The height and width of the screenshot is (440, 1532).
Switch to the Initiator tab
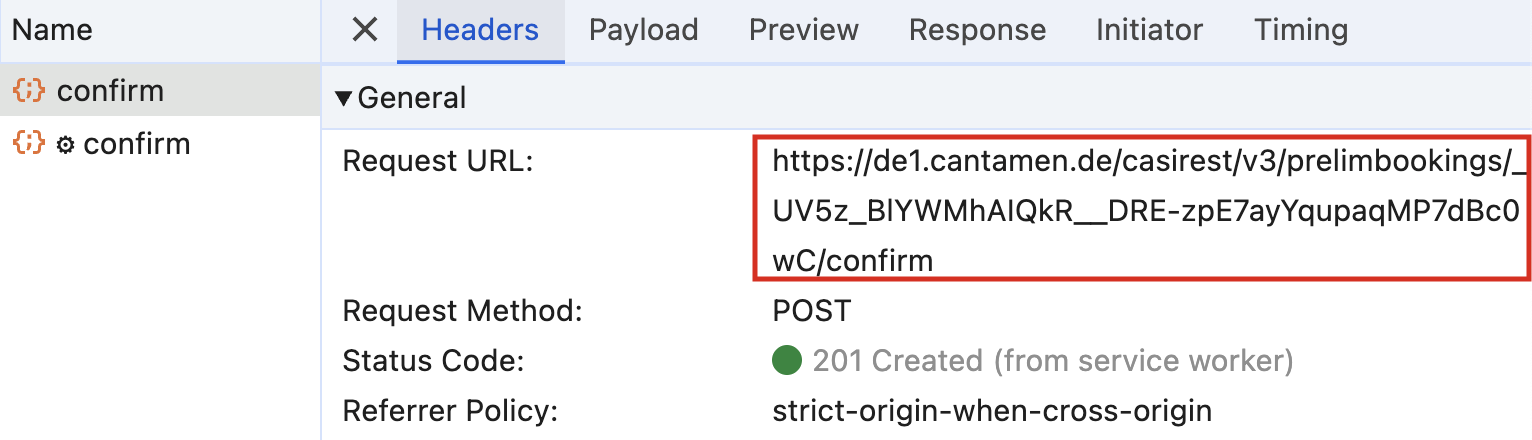(1150, 30)
